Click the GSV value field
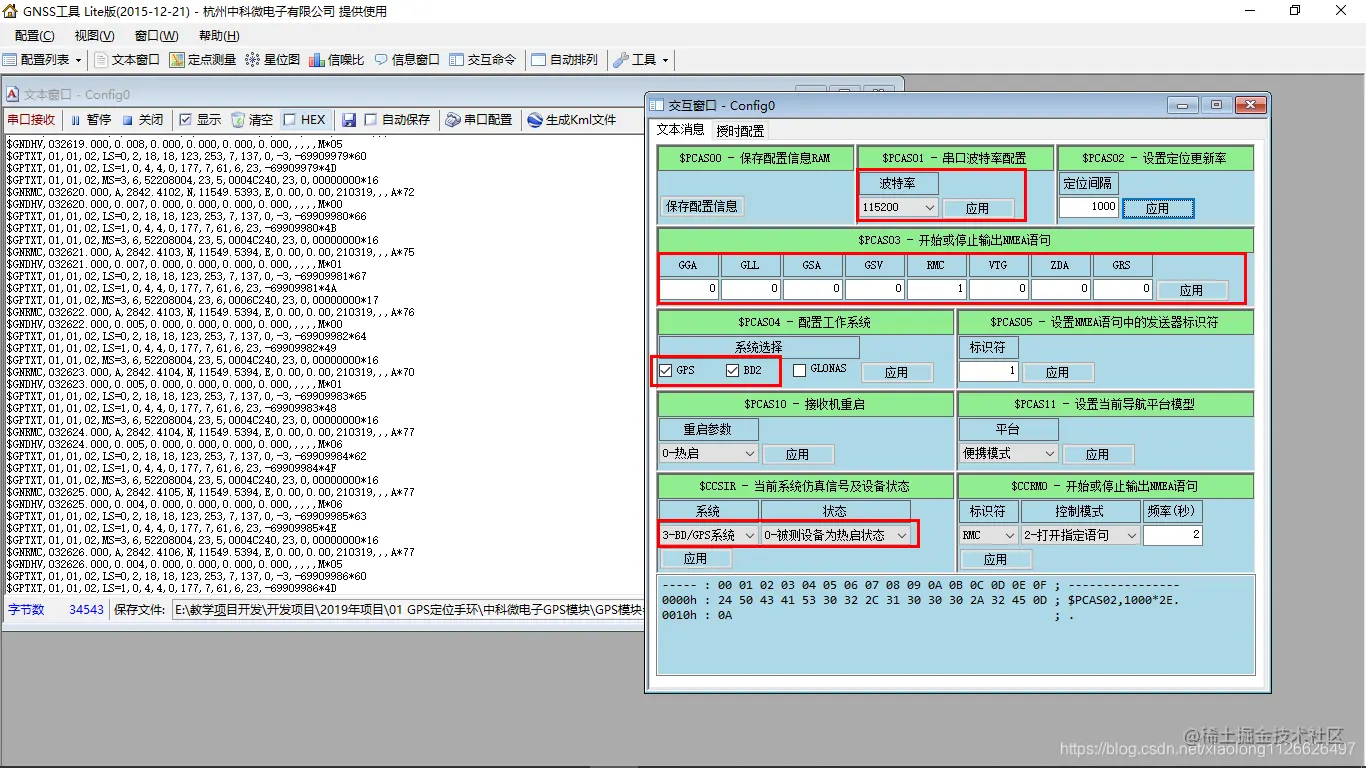This screenshot has height=768, width=1366. [x=874, y=289]
